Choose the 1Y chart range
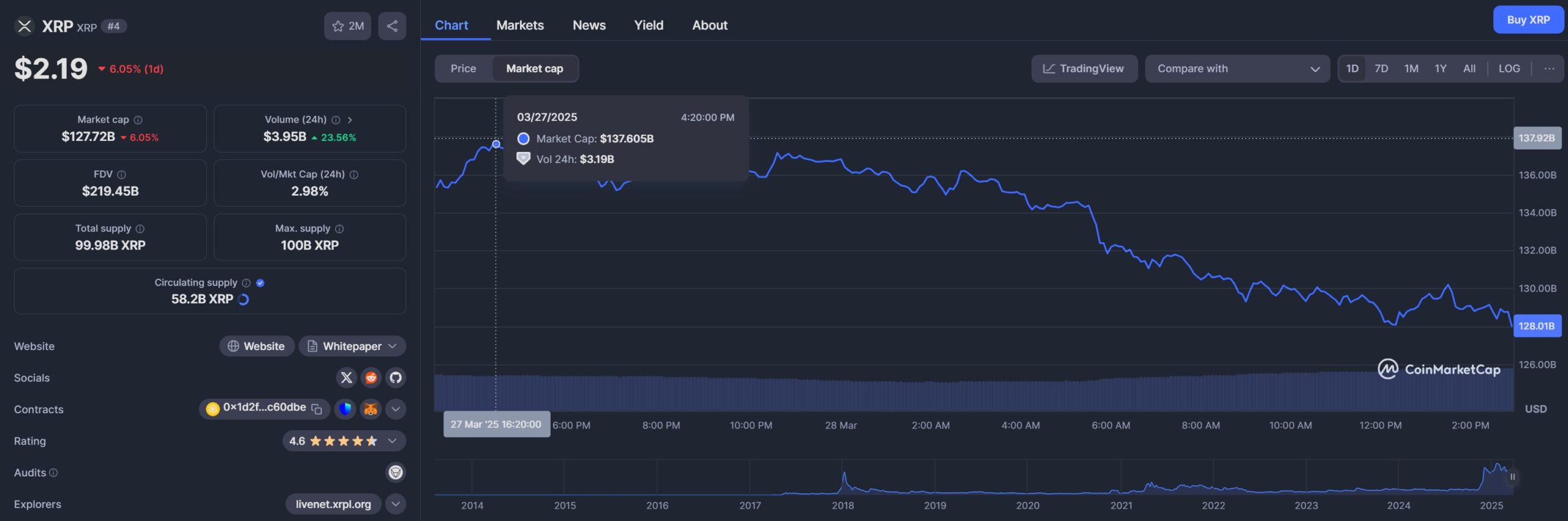1568x521 pixels. pos(1441,69)
